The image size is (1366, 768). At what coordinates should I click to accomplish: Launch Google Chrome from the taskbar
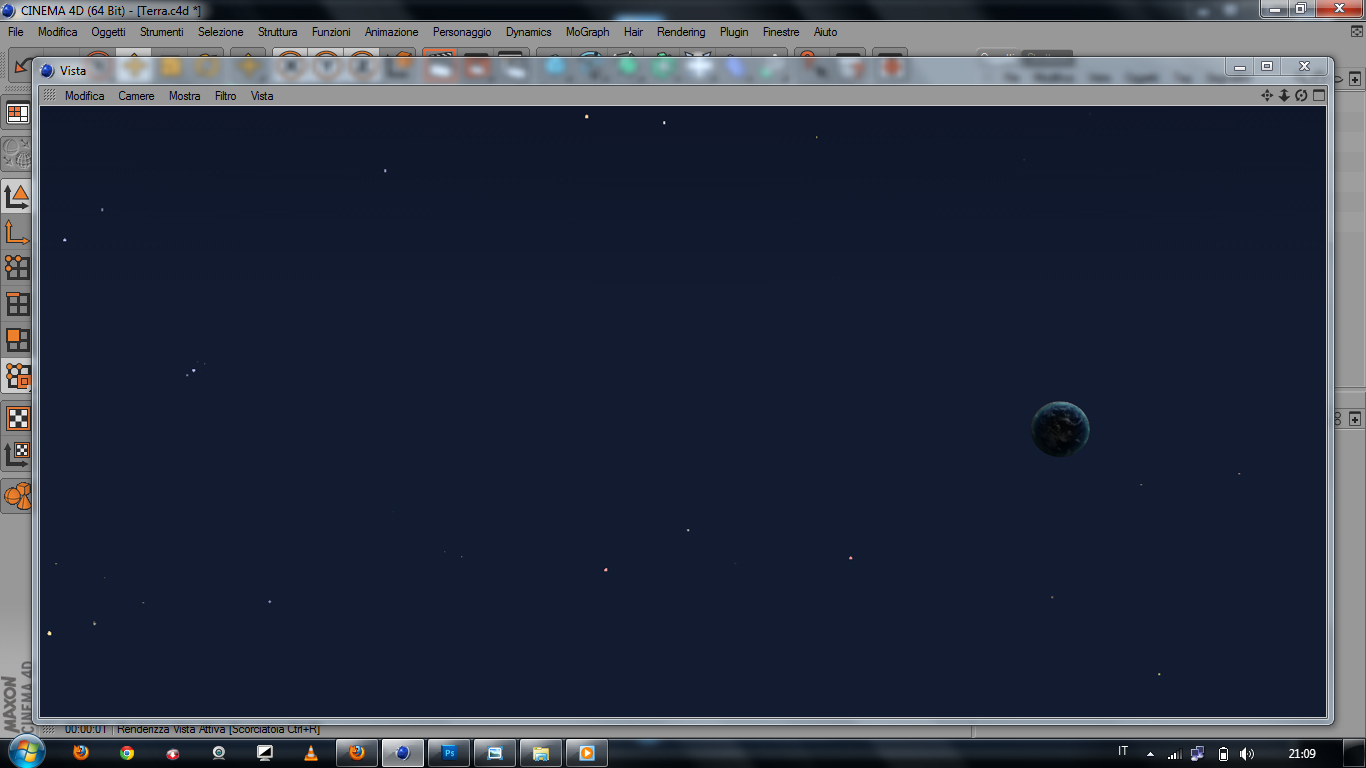[127, 753]
